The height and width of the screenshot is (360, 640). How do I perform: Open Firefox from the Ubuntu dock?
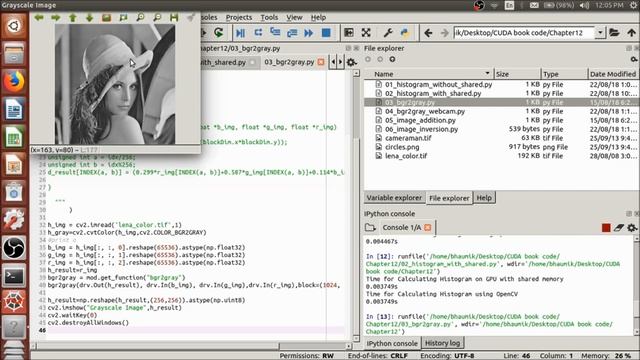tap(14, 81)
